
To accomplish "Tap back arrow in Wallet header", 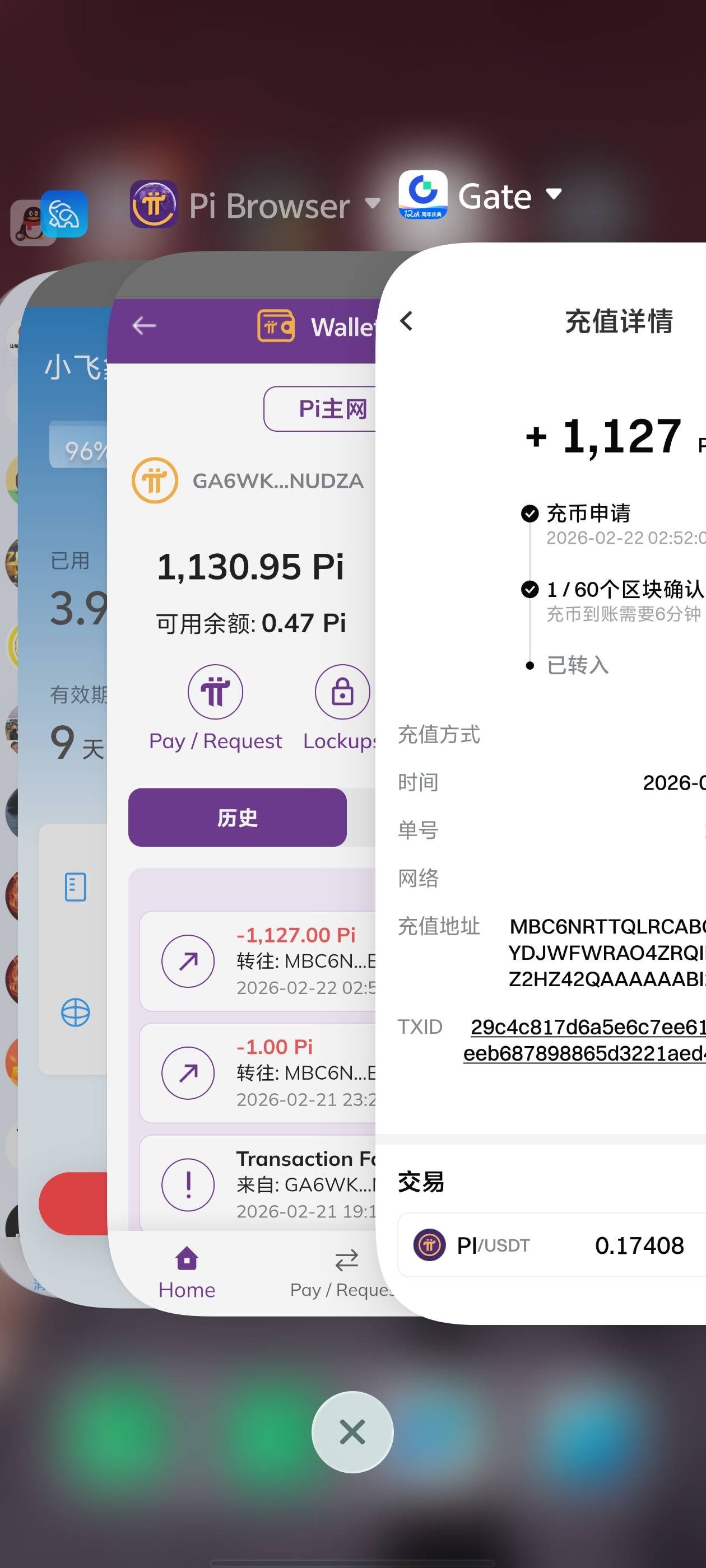I will [x=145, y=326].
